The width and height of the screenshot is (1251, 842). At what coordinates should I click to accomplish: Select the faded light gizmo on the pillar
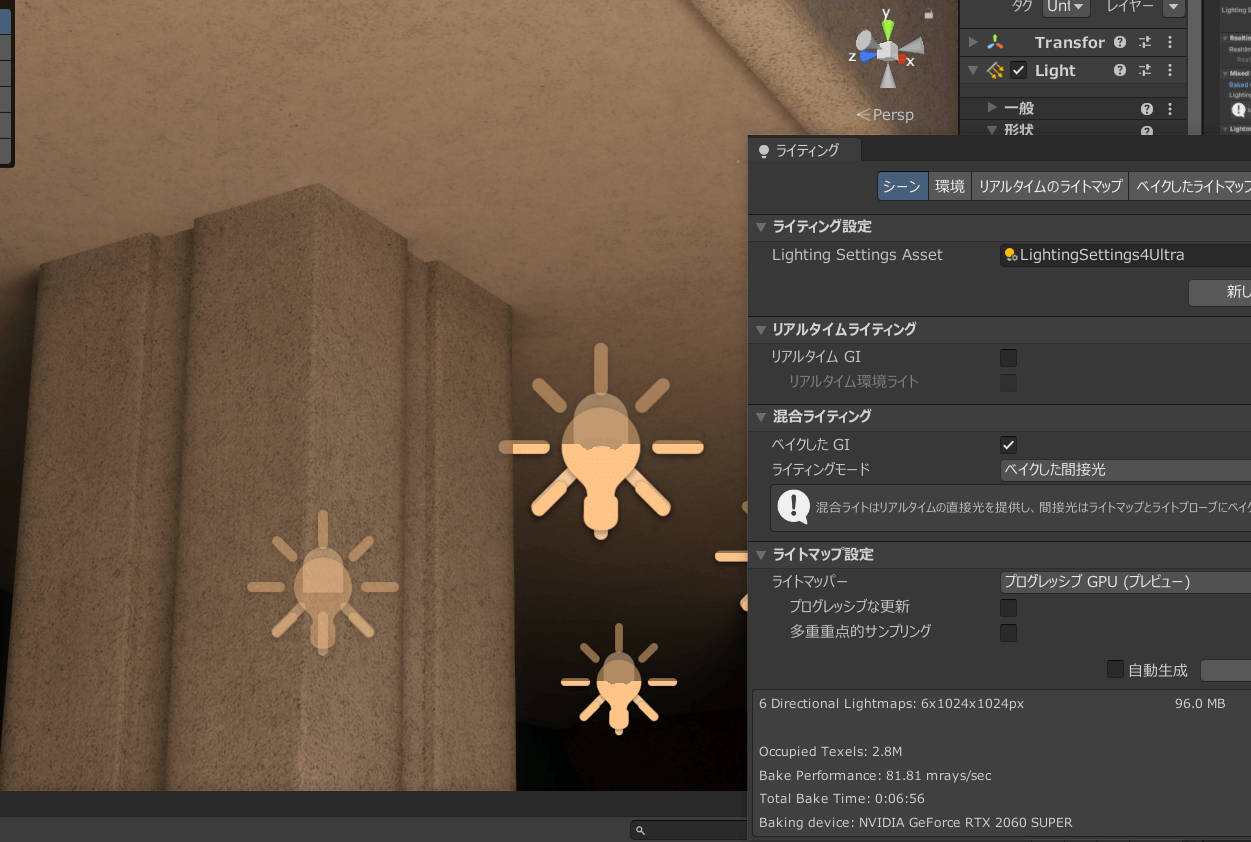pyautogui.click(x=322, y=585)
